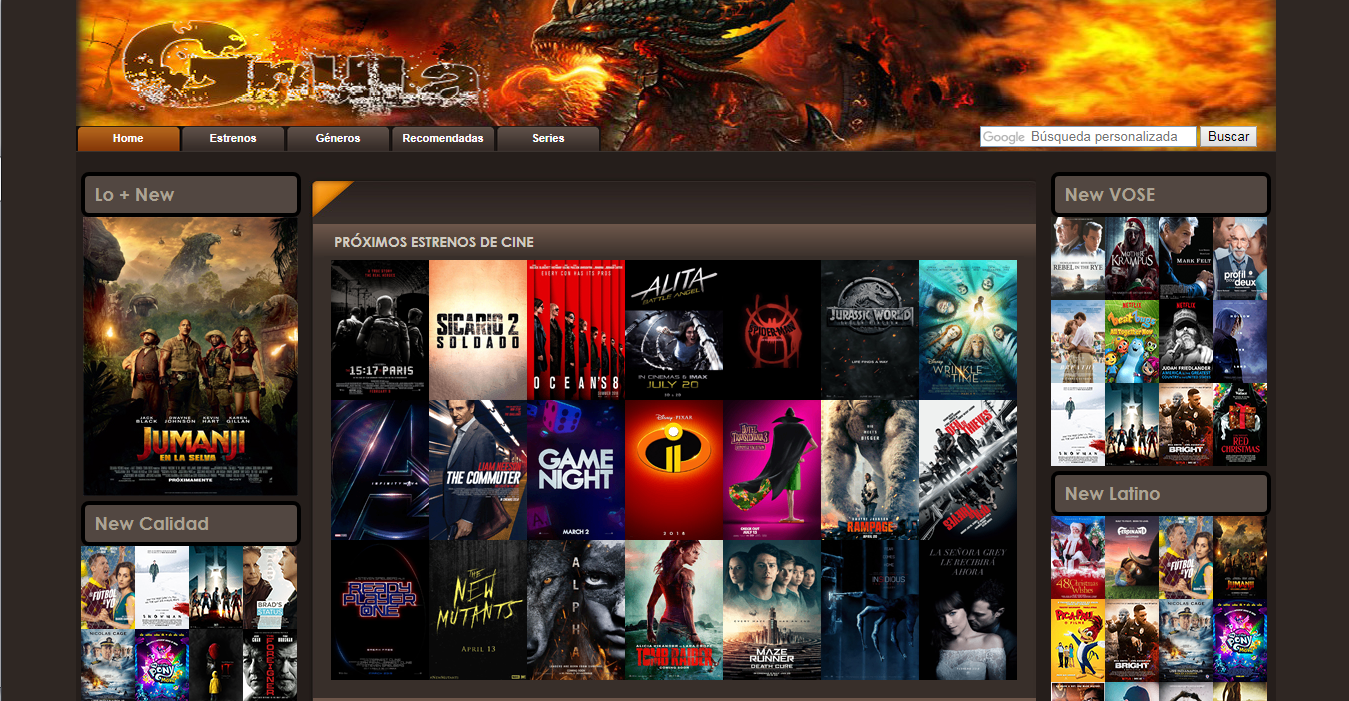This screenshot has width=1349, height=701.
Task: Select the Mother Krampus poster
Action: pos(1132,258)
